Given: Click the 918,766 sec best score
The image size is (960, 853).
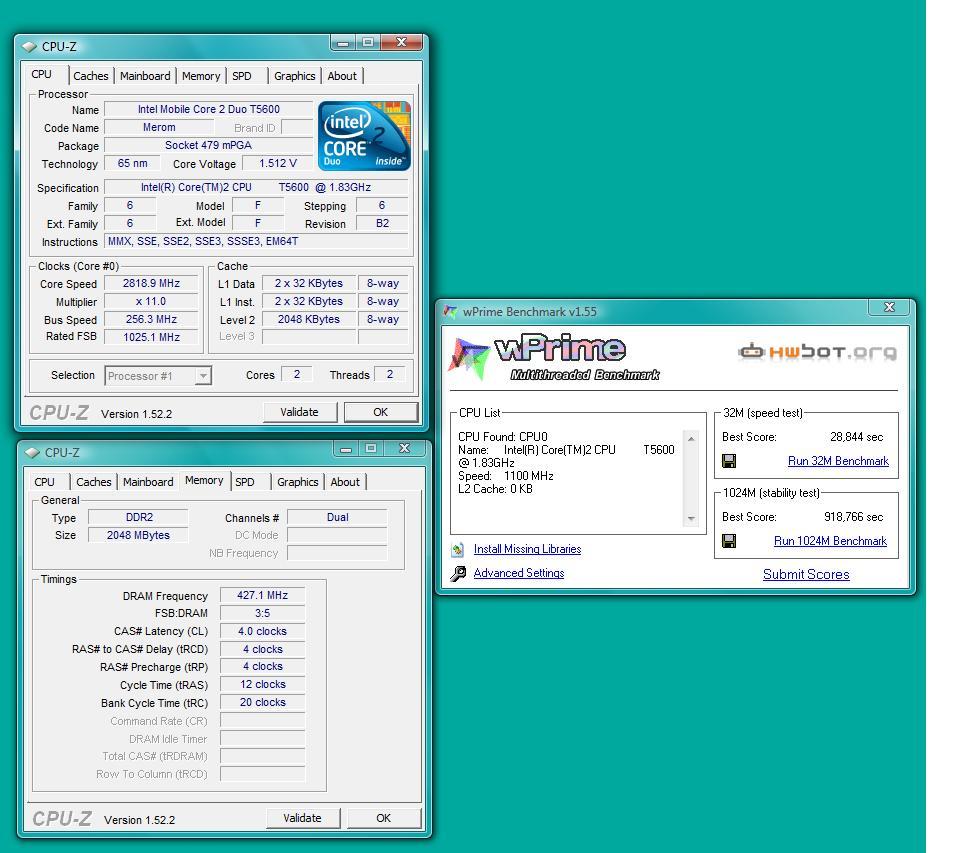Looking at the screenshot, I should pyautogui.click(x=853, y=517).
